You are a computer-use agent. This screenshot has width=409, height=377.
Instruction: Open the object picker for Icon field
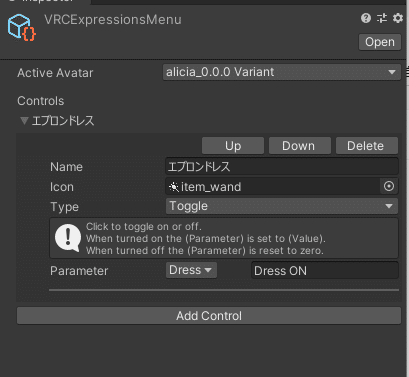tap(389, 186)
